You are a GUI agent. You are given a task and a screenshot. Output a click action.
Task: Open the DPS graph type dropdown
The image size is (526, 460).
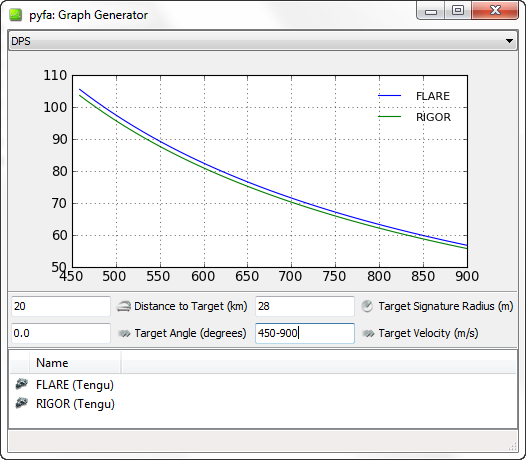[263, 41]
